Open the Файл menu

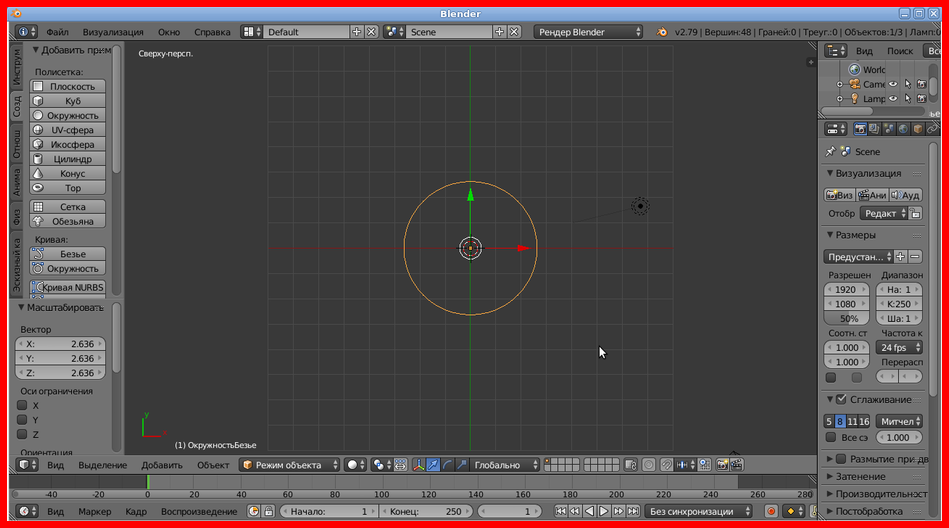[x=57, y=32]
